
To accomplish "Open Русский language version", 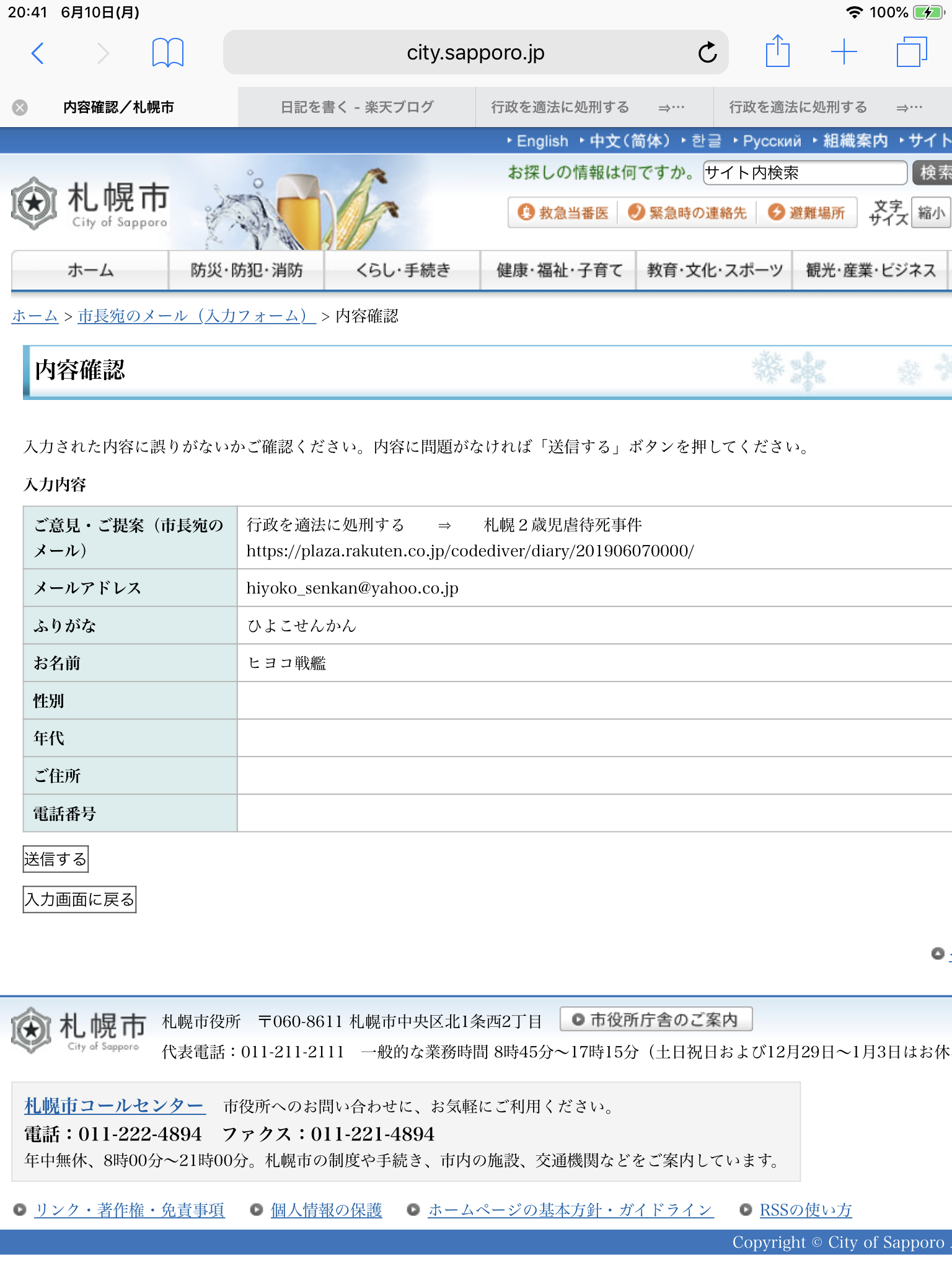I will 772,141.
